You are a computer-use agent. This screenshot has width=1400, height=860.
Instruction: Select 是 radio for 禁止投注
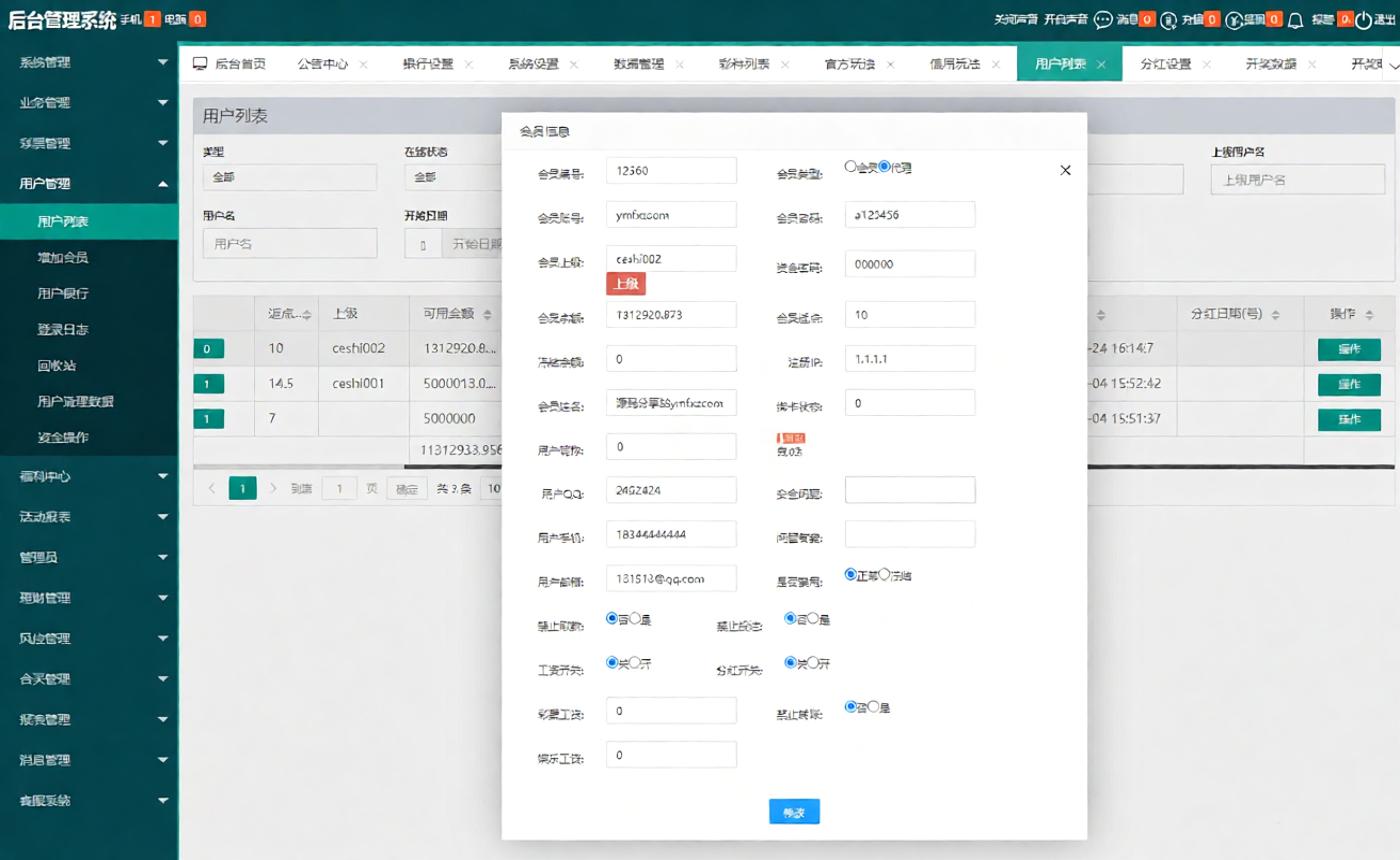813,619
